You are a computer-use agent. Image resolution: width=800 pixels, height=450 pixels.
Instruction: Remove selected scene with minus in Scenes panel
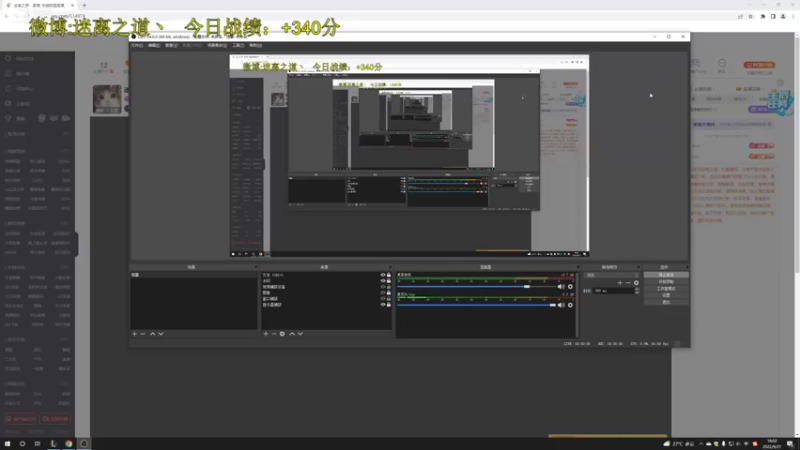[143, 334]
